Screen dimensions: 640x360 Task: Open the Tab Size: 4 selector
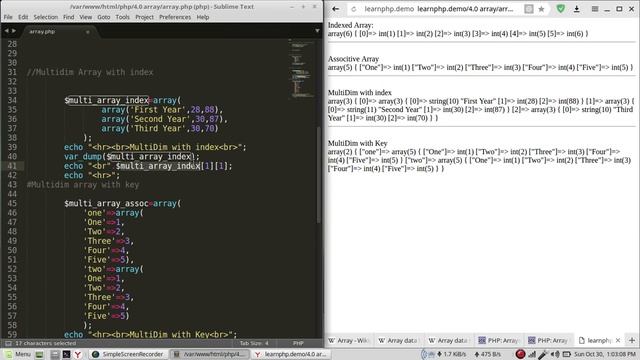[x=254, y=343]
